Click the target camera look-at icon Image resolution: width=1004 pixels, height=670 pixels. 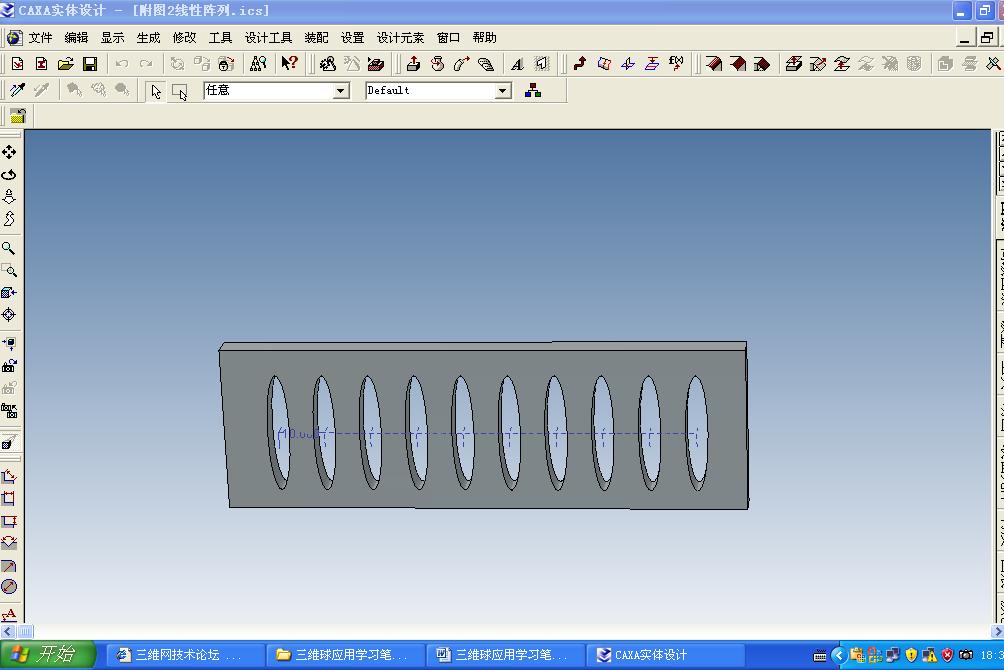pos(9,315)
